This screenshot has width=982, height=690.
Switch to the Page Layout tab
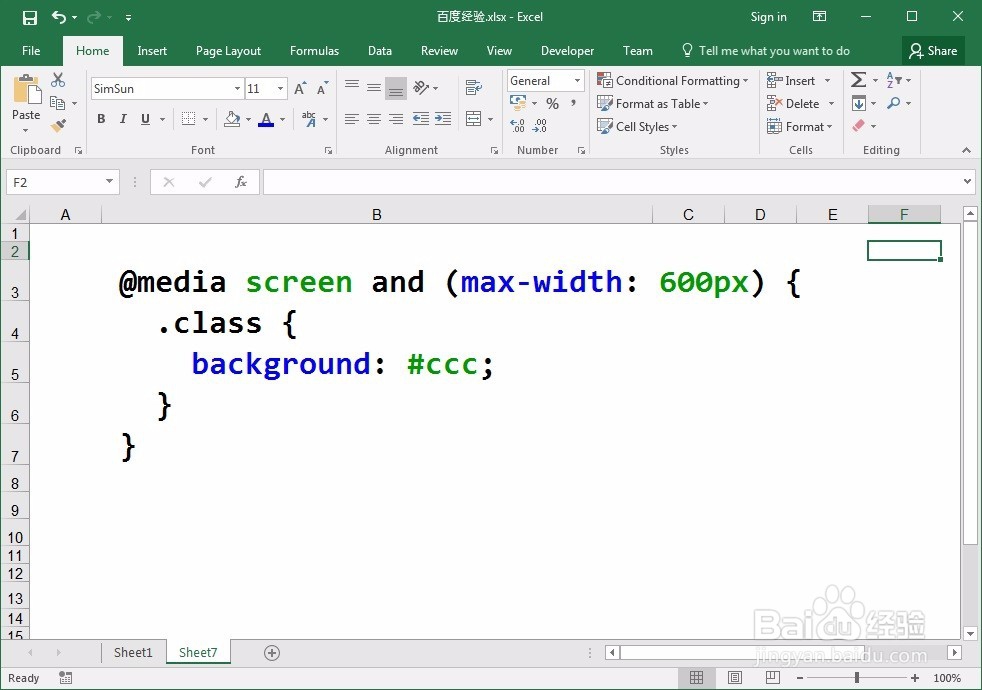pos(228,51)
